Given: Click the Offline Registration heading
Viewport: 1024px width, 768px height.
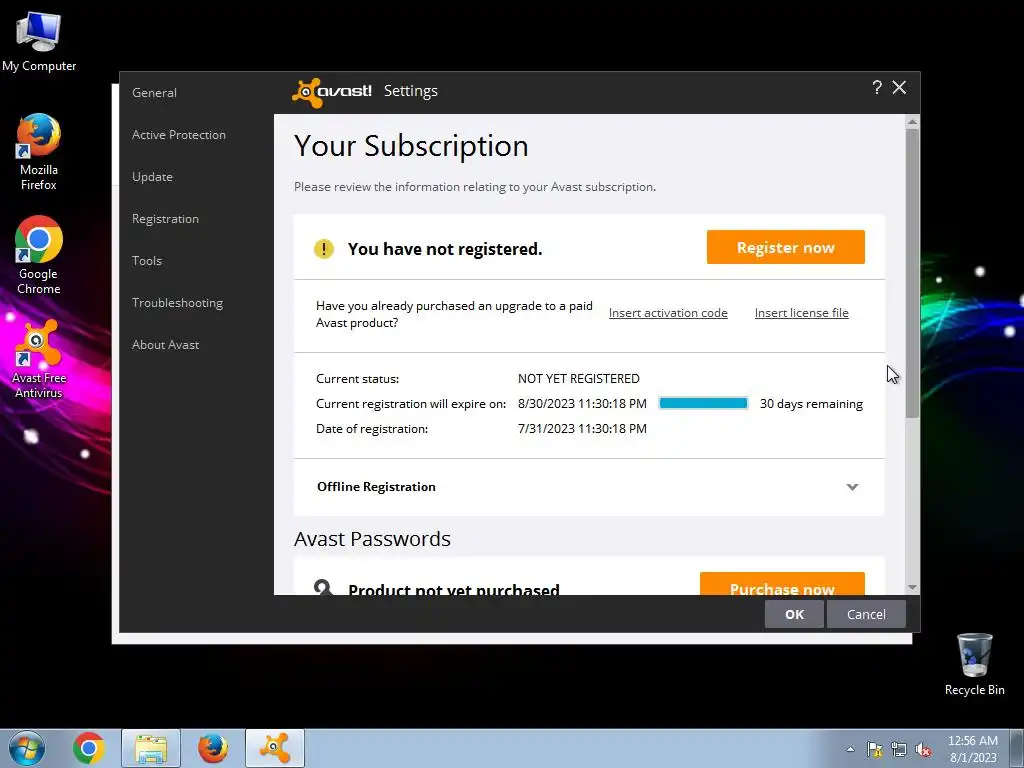Looking at the screenshot, I should pos(376,487).
